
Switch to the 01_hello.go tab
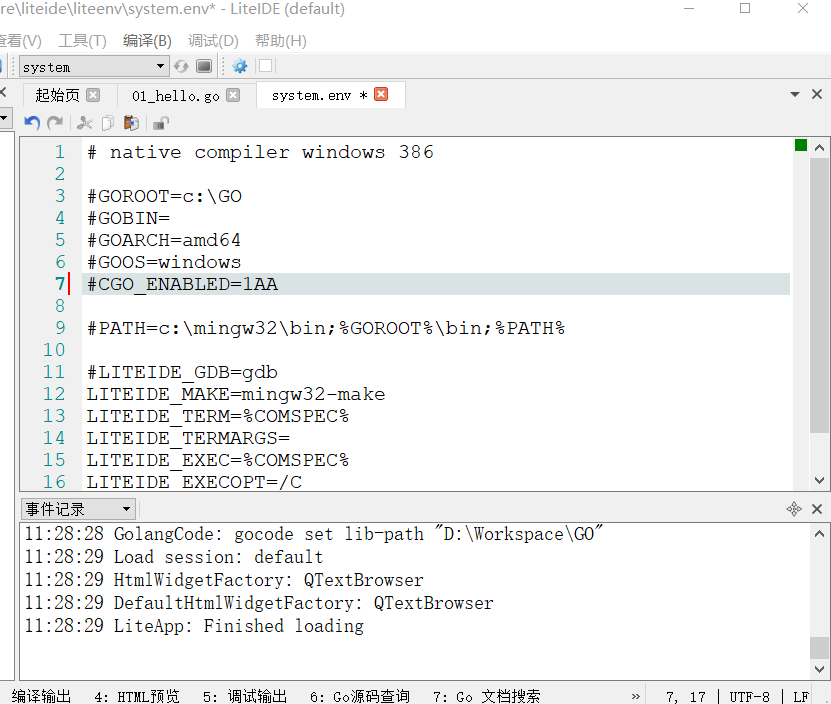[176, 96]
